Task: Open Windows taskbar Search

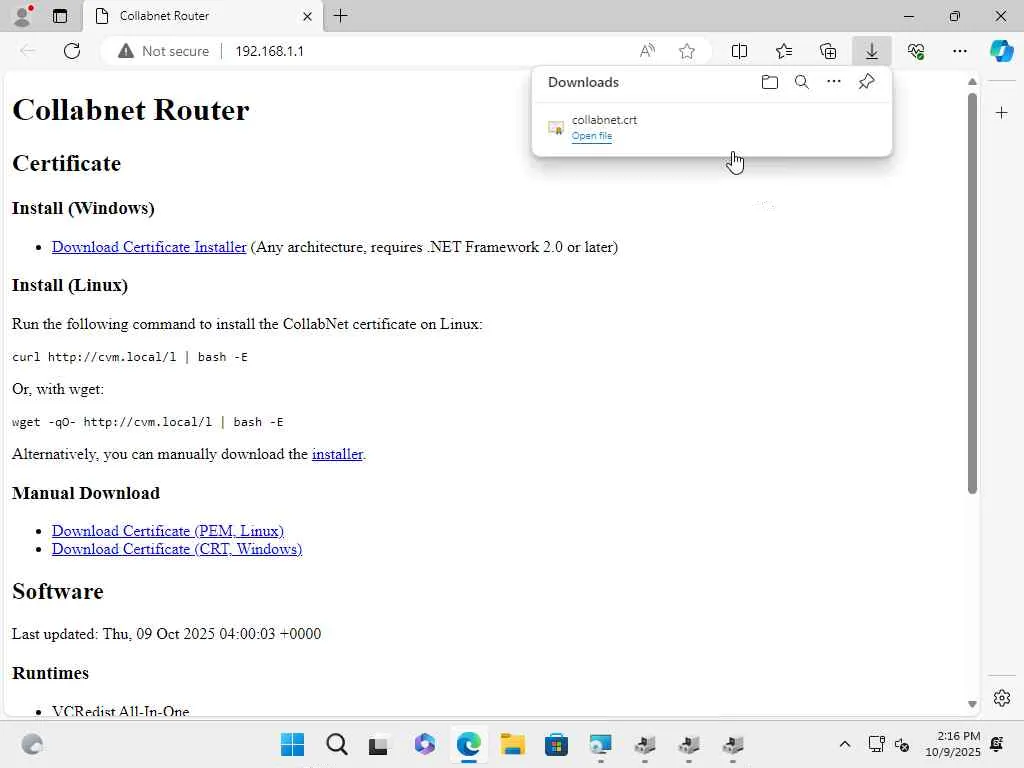Action: (336, 744)
